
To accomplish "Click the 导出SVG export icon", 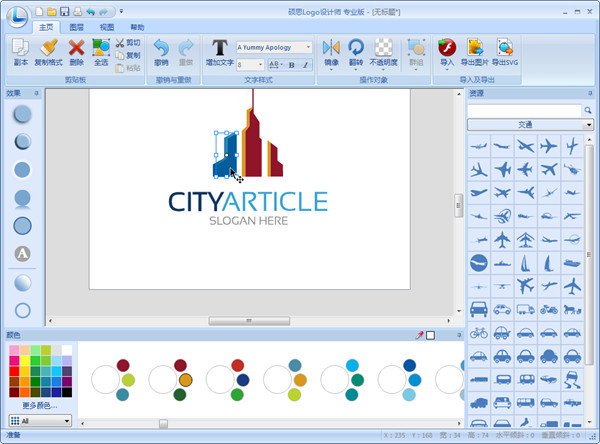I will point(505,47).
